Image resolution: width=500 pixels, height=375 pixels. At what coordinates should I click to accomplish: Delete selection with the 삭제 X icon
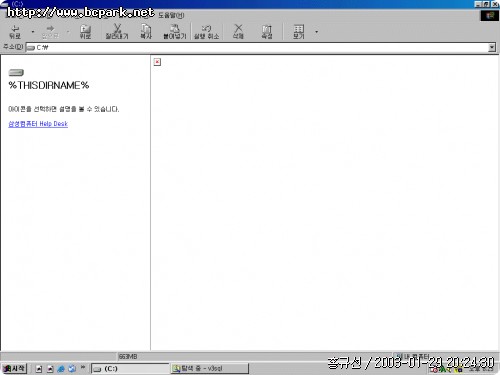tap(238, 32)
